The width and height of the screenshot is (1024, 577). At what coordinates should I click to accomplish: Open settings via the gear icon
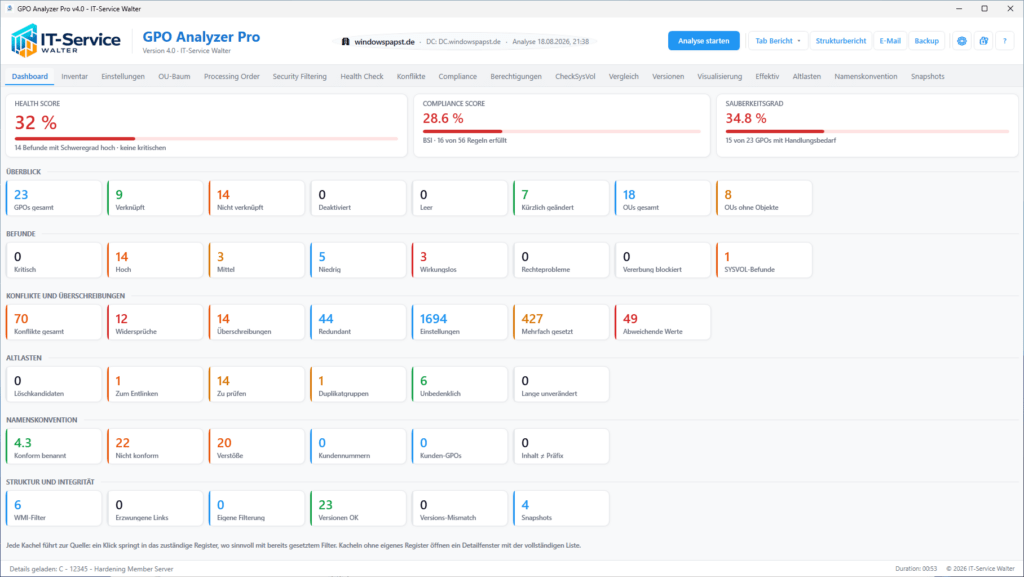[x=961, y=40]
